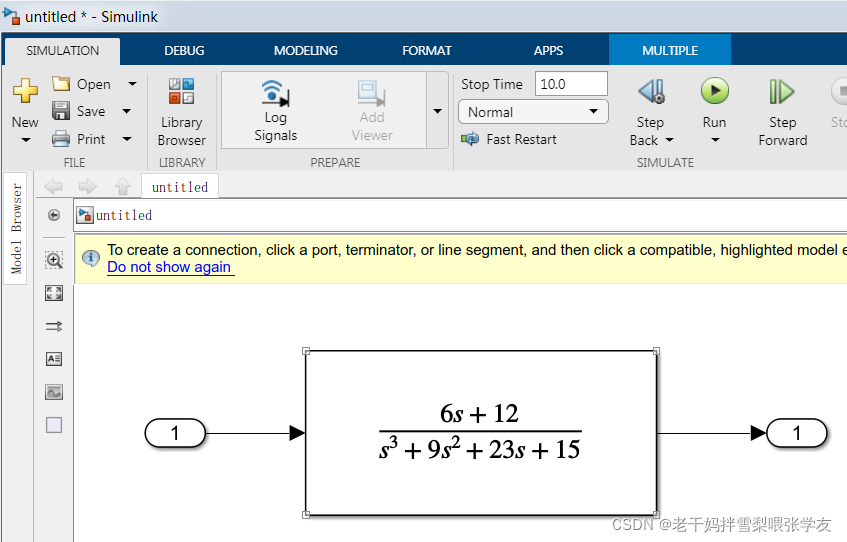
Task: Click the Annotation text icon
Action: pyautogui.click(x=54, y=359)
